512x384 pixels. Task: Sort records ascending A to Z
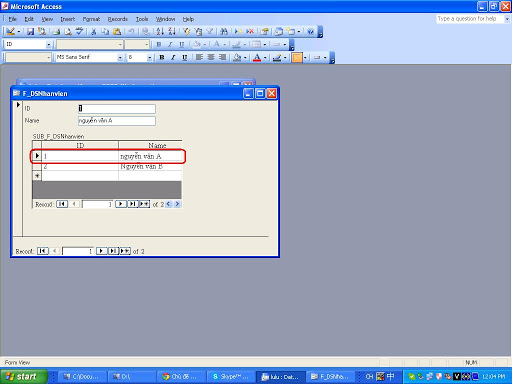pos(160,32)
